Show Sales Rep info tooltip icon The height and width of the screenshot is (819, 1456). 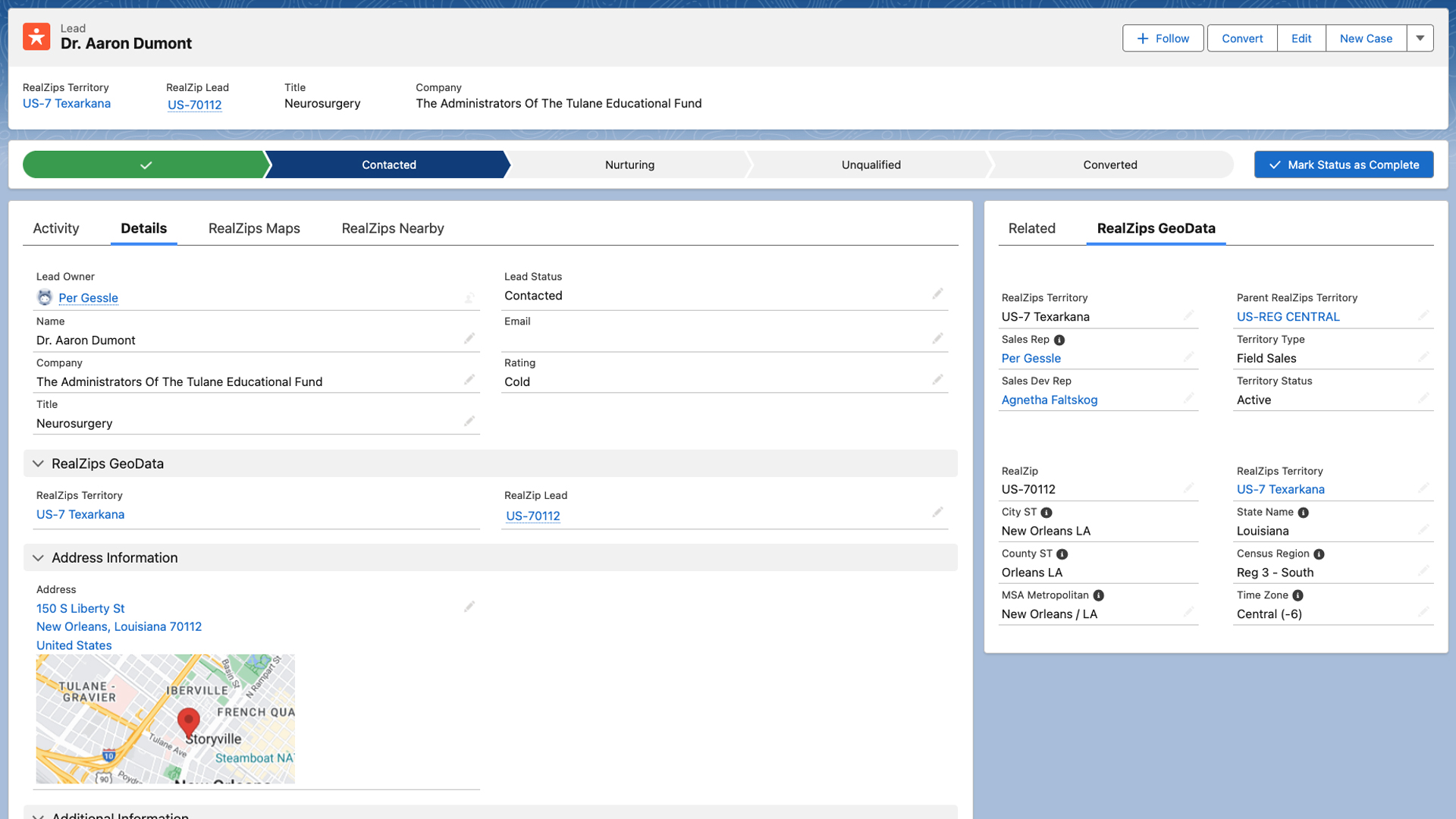tap(1059, 340)
